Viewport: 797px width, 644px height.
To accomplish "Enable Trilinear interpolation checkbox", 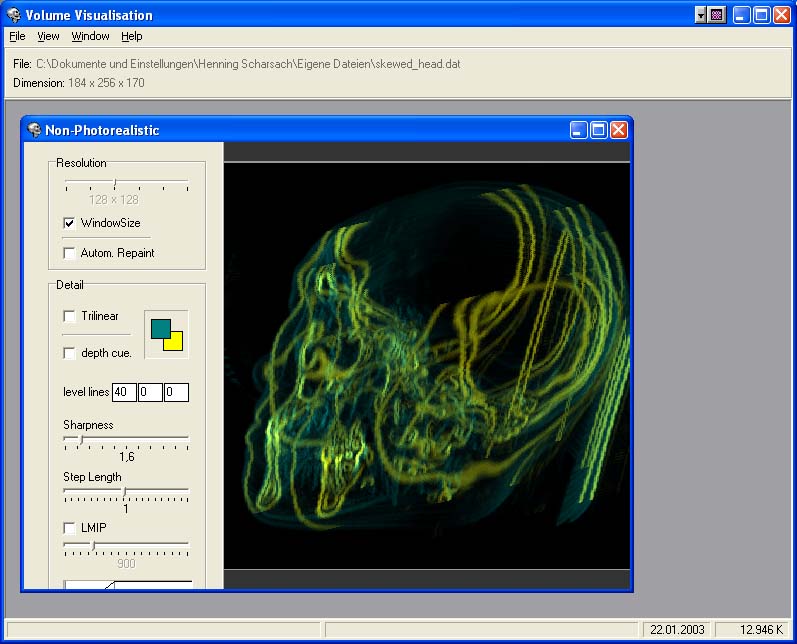I will tap(70, 316).
